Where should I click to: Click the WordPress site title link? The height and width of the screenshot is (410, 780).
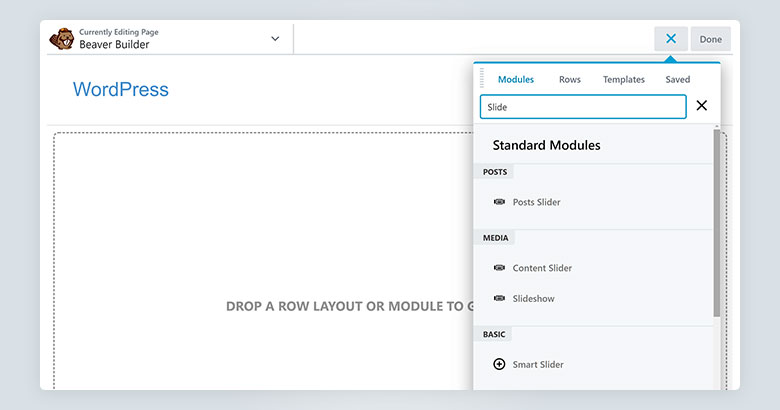120,90
